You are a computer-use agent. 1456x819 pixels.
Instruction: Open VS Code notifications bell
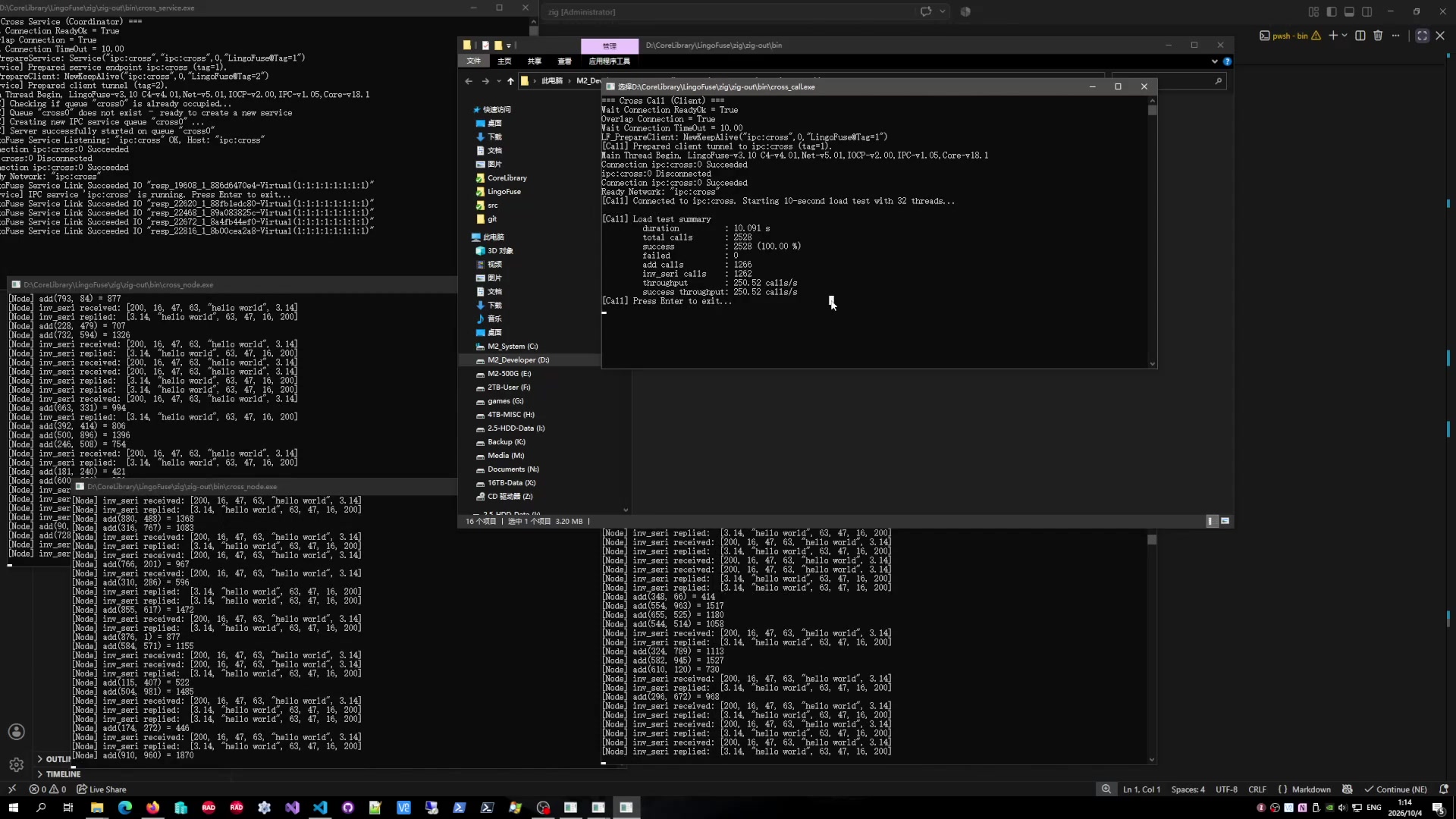coord(1444,789)
